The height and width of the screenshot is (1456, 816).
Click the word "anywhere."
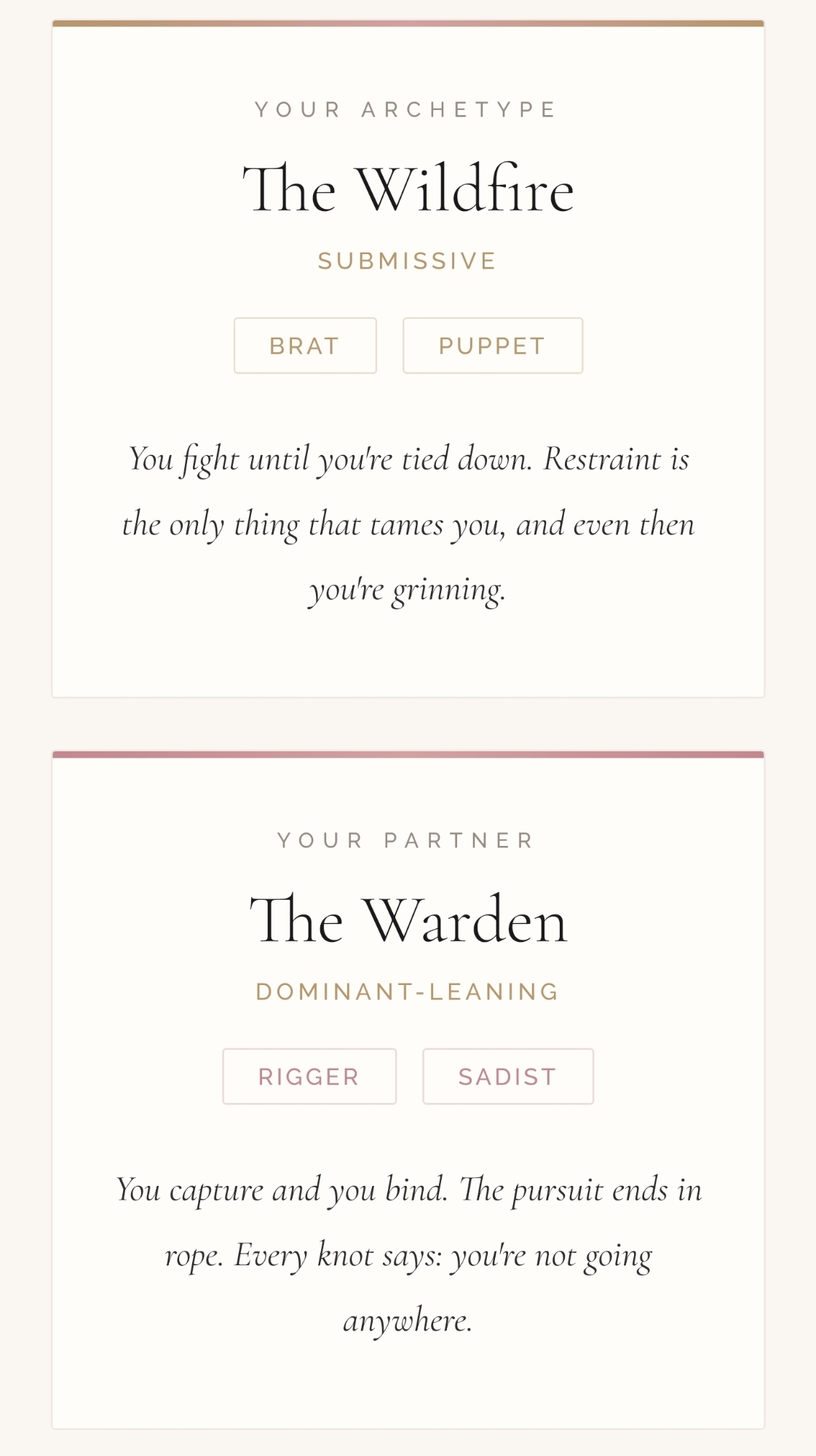pyautogui.click(x=408, y=1321)
